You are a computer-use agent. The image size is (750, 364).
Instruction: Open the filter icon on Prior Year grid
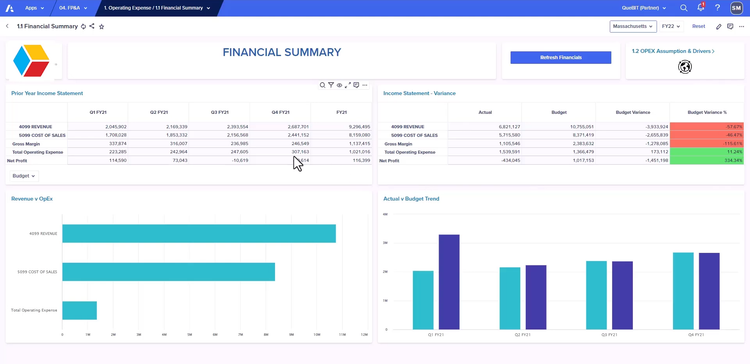331,85
